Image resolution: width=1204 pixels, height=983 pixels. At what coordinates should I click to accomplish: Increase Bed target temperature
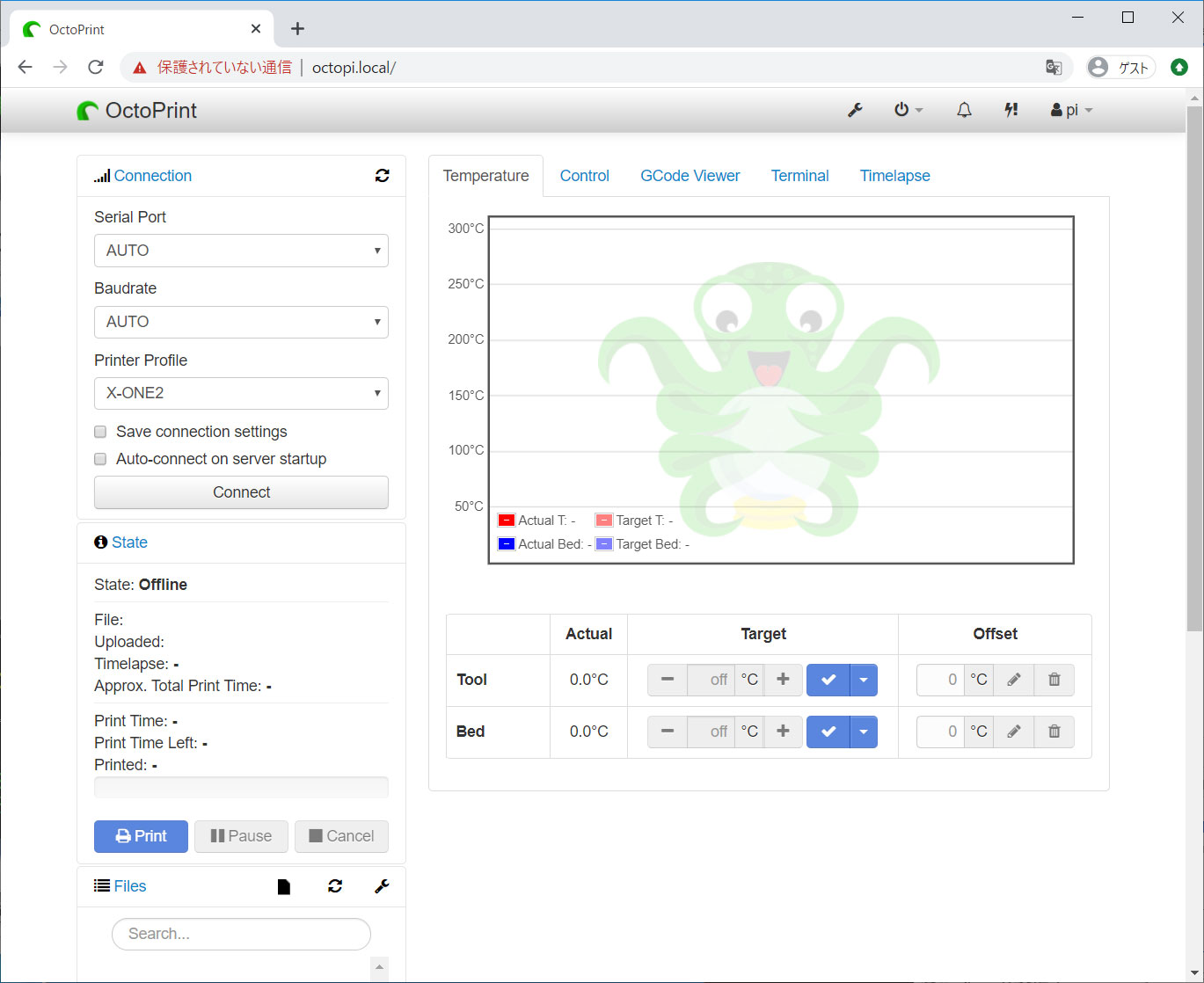pyautogui.click(x=783, y=732)
